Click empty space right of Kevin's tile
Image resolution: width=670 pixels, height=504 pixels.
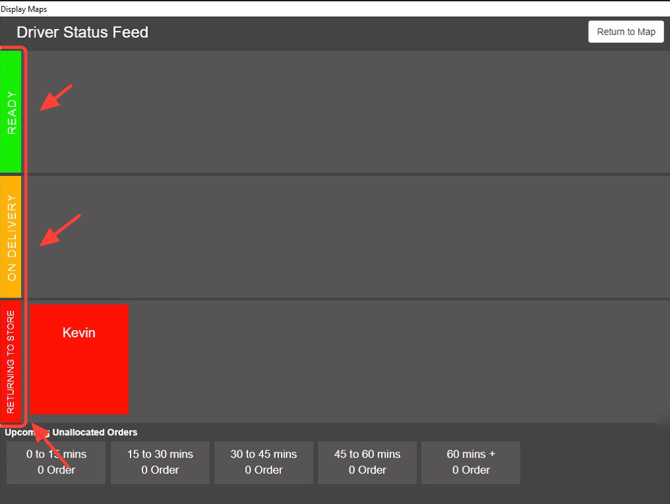coord(397,361)
